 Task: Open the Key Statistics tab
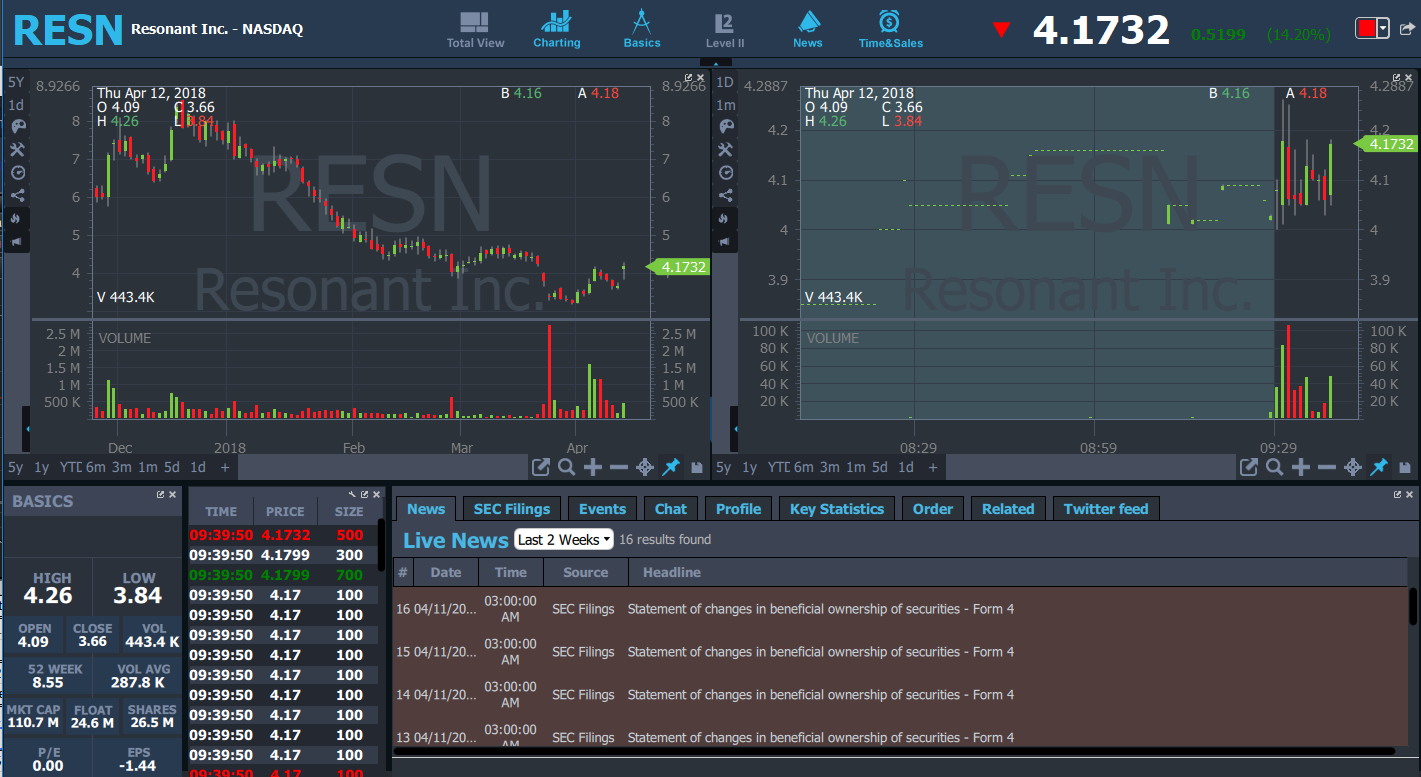[x=836, y=509]
